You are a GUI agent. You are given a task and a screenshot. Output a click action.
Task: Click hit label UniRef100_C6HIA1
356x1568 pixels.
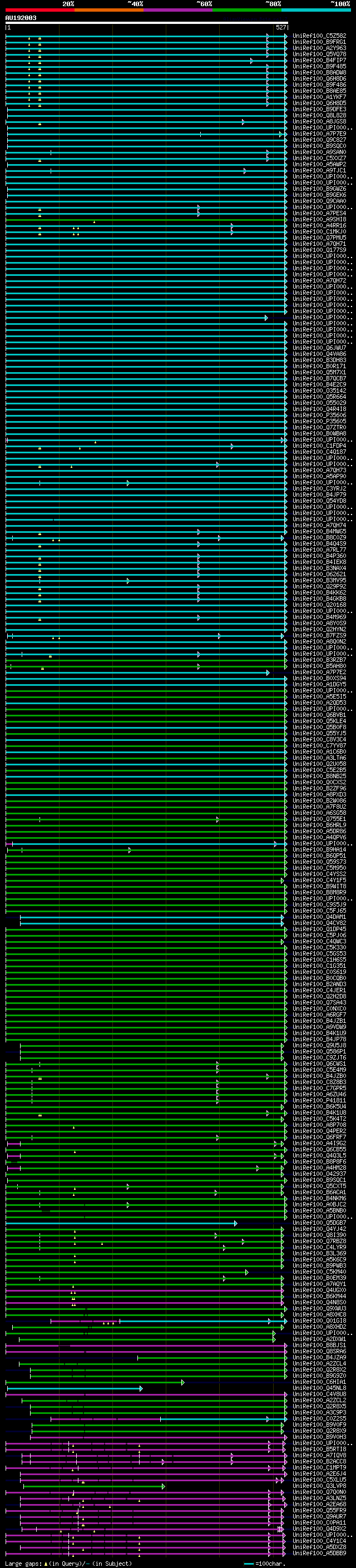click(319, 1382)
